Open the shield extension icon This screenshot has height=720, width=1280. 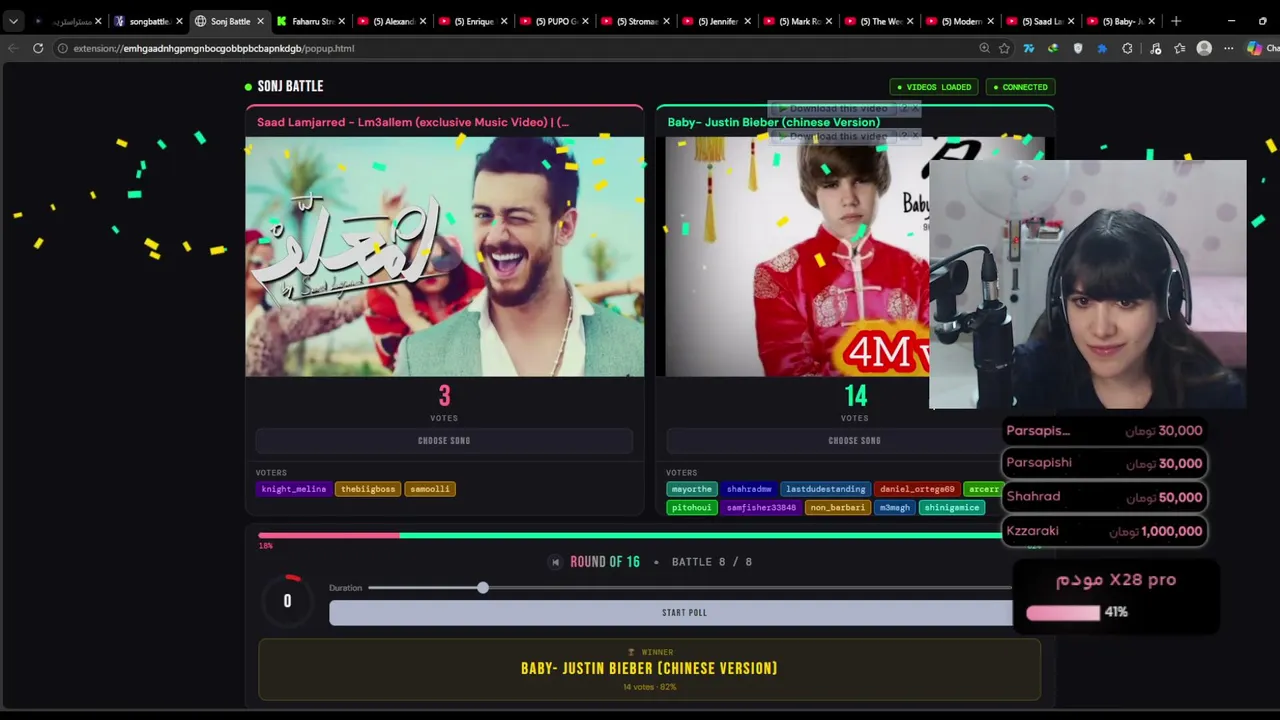point(1077,48)
